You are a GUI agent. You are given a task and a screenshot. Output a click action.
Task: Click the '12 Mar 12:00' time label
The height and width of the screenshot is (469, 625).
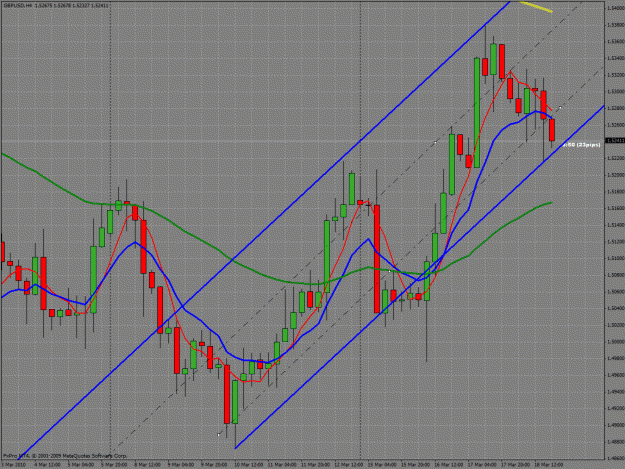click(x=349, y=465)
